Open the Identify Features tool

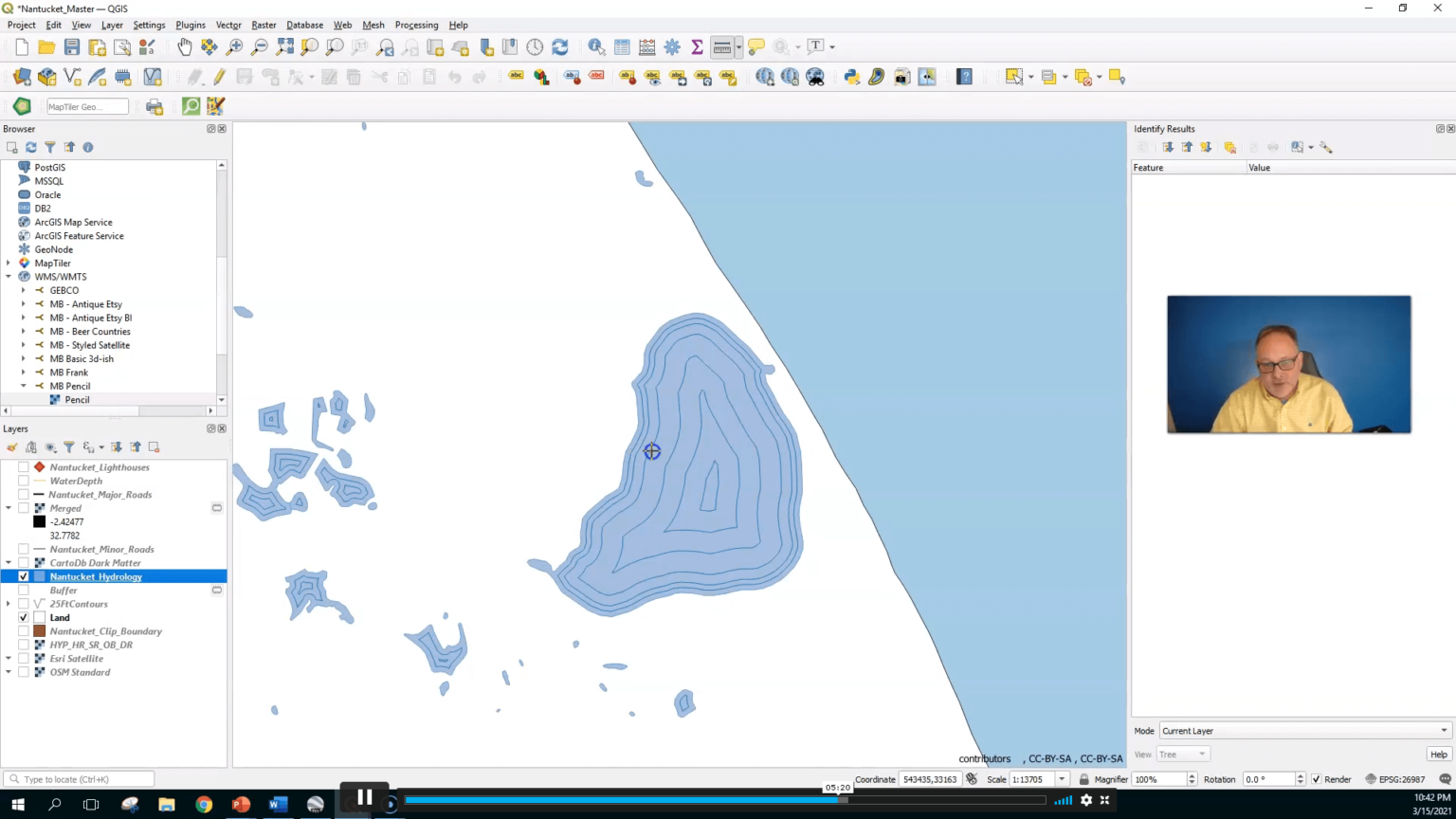click(595, 45)
